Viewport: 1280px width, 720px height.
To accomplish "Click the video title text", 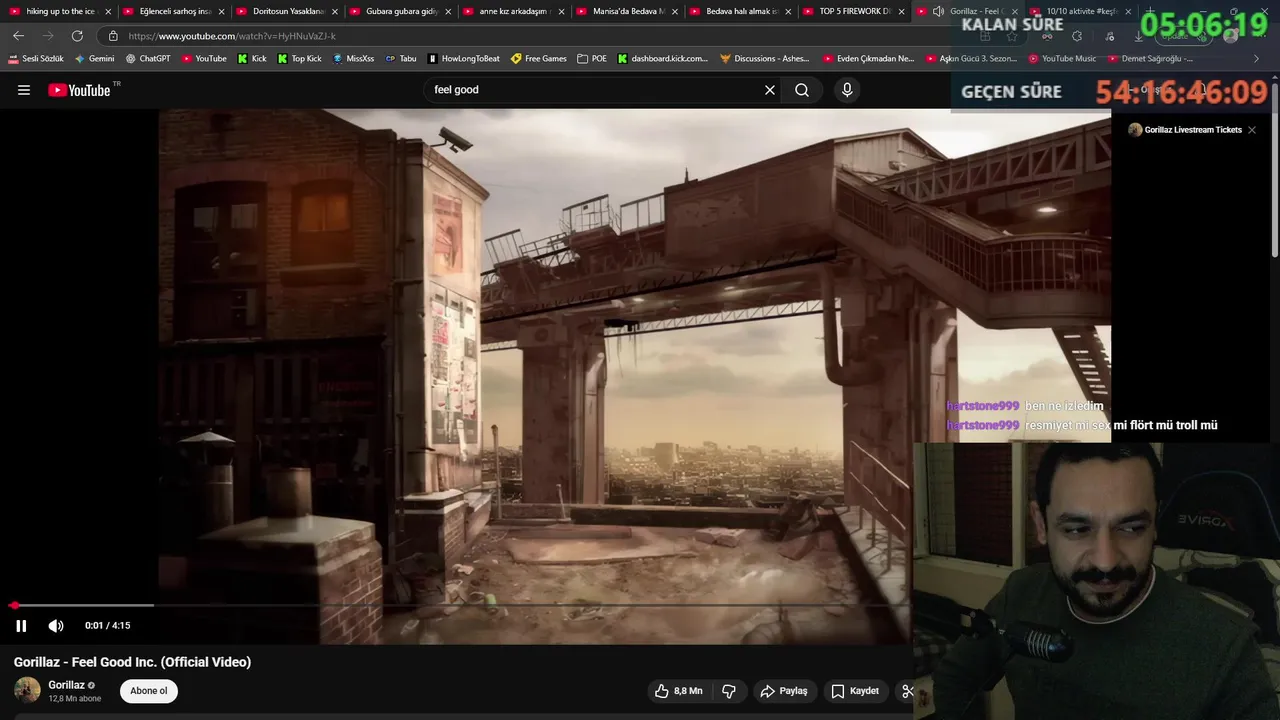I will click(x=132, y=662).
